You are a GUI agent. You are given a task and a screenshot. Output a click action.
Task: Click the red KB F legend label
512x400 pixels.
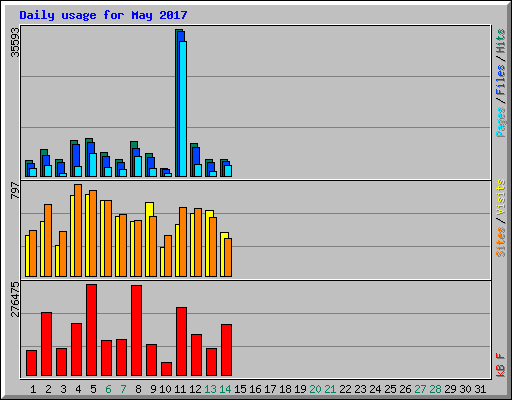pos(501,365)
